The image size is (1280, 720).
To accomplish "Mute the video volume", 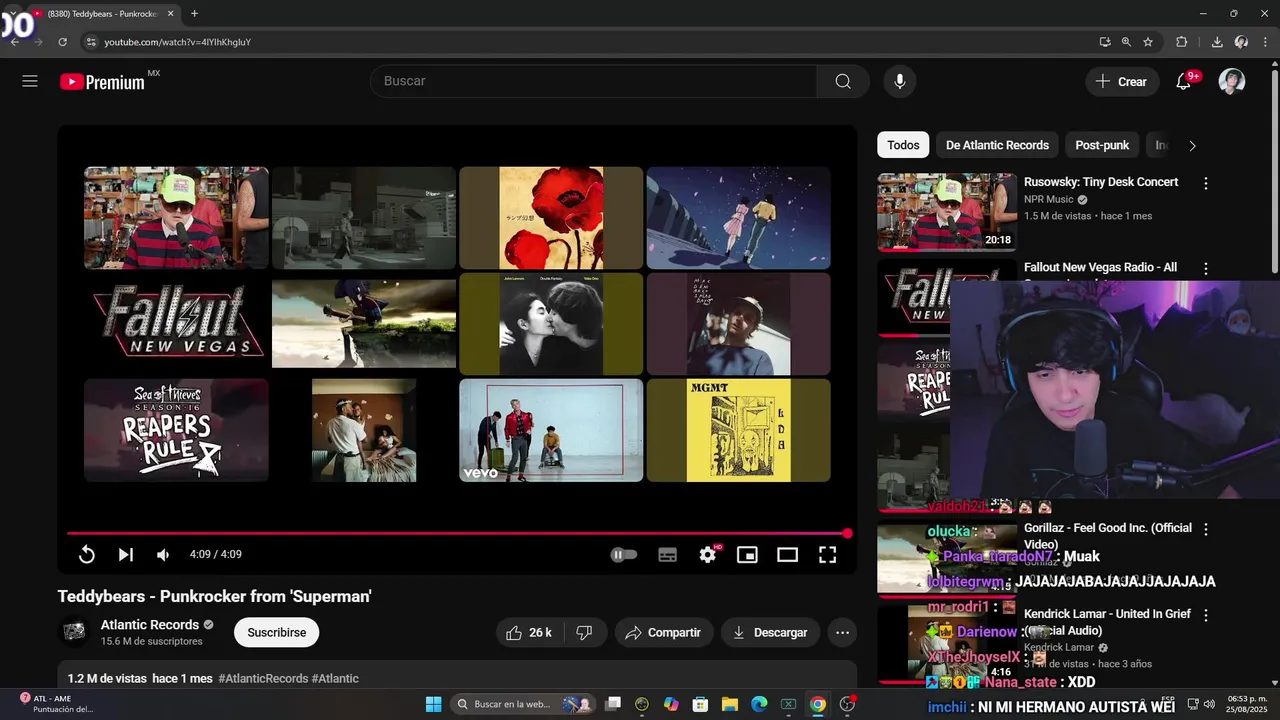I will tap(163, 555).
